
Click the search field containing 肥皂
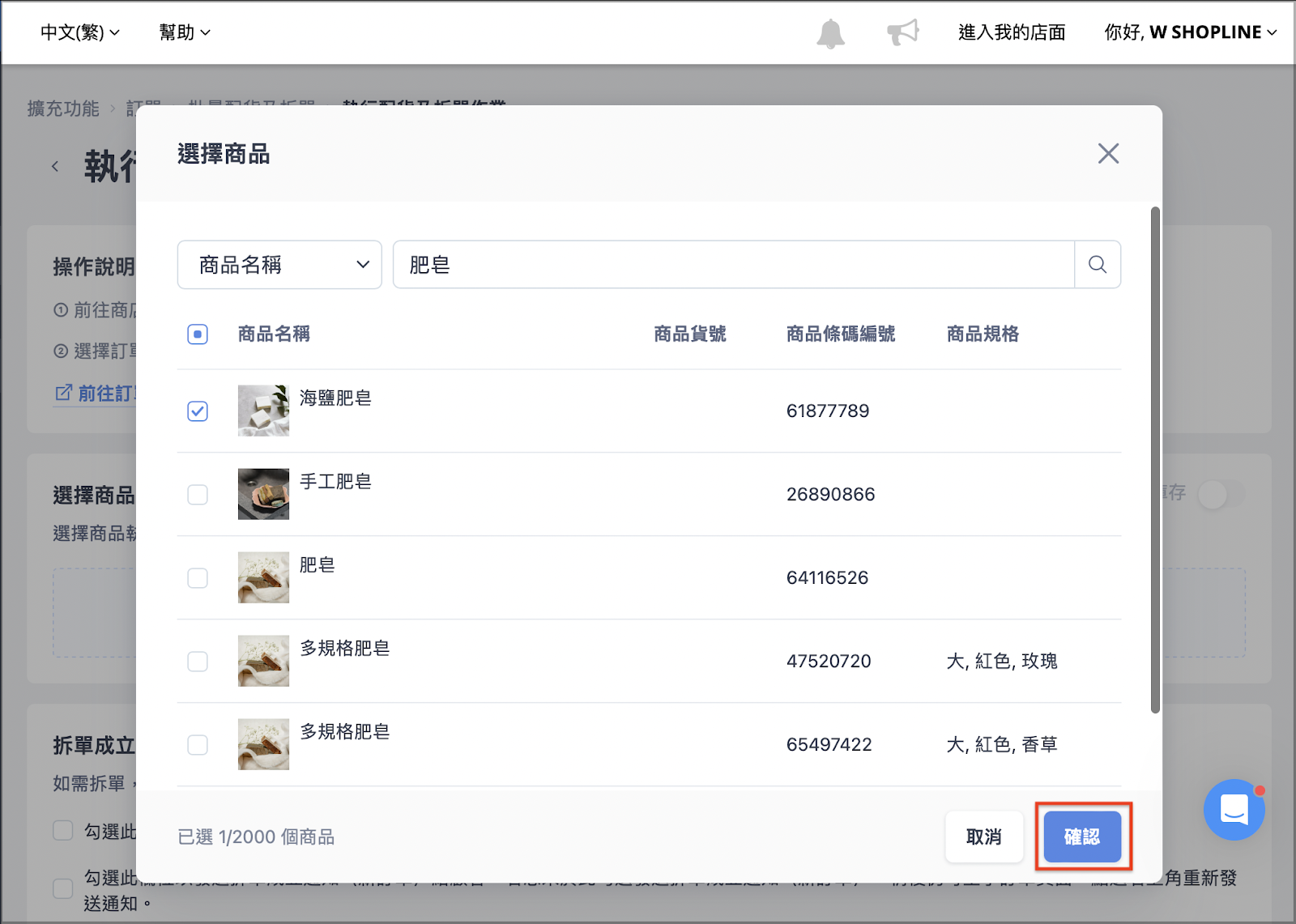click(x=734, y=265)
